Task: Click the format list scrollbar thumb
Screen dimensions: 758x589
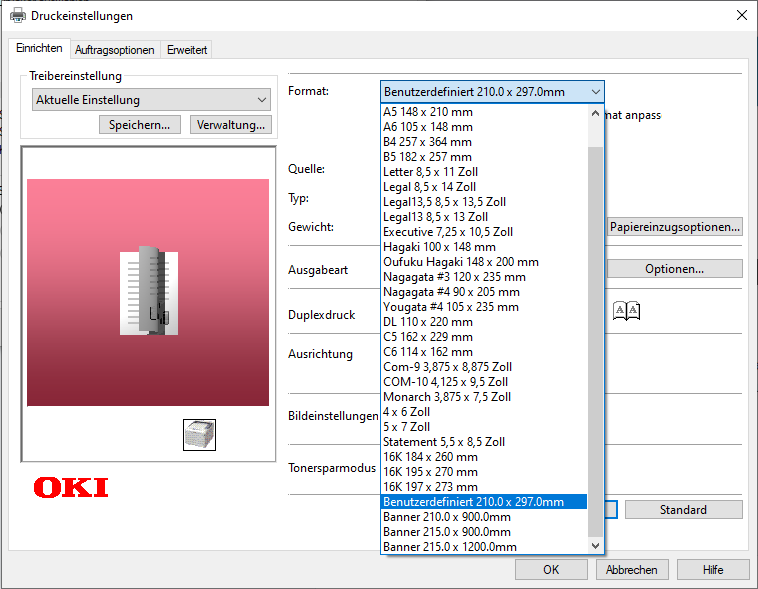Action: (596, 341)
